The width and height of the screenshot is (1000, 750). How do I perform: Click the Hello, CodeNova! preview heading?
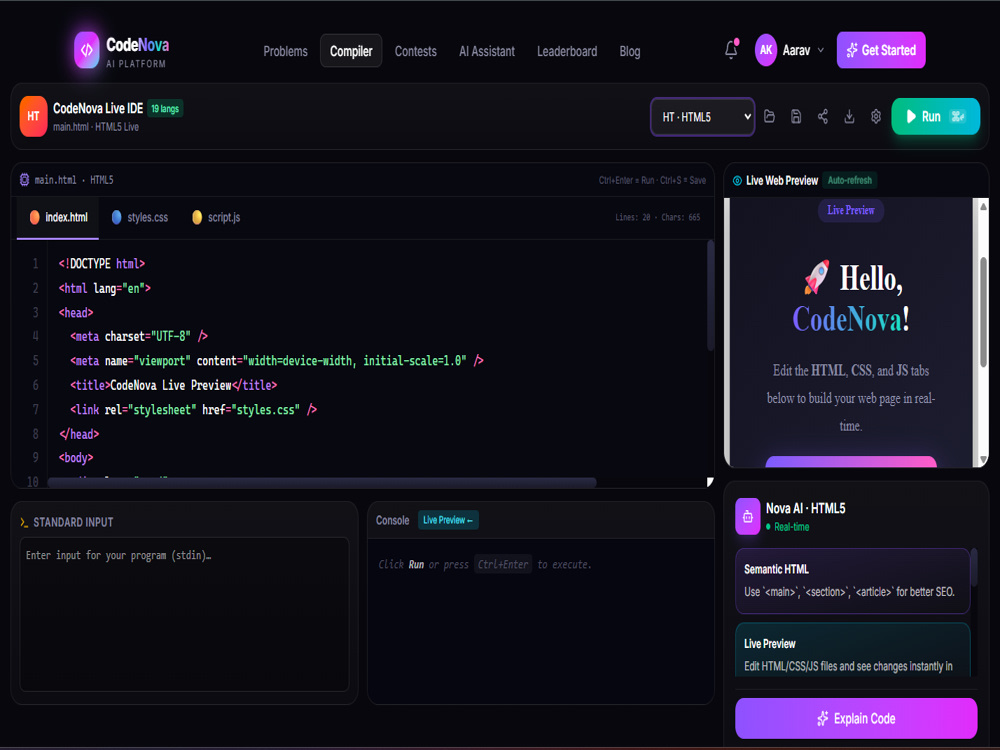[x=851, y=298]
